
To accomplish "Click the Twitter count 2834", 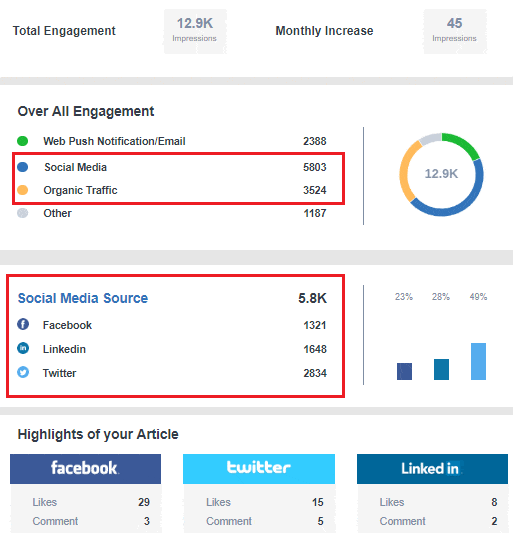I will tap(315, 373).
